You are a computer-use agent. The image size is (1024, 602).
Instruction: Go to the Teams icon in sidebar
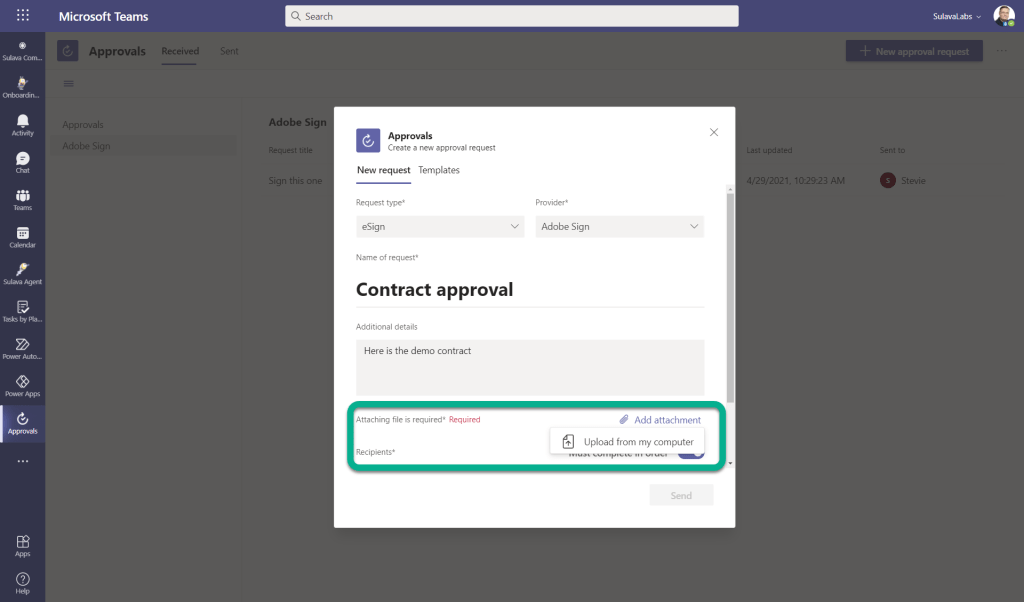22,198
